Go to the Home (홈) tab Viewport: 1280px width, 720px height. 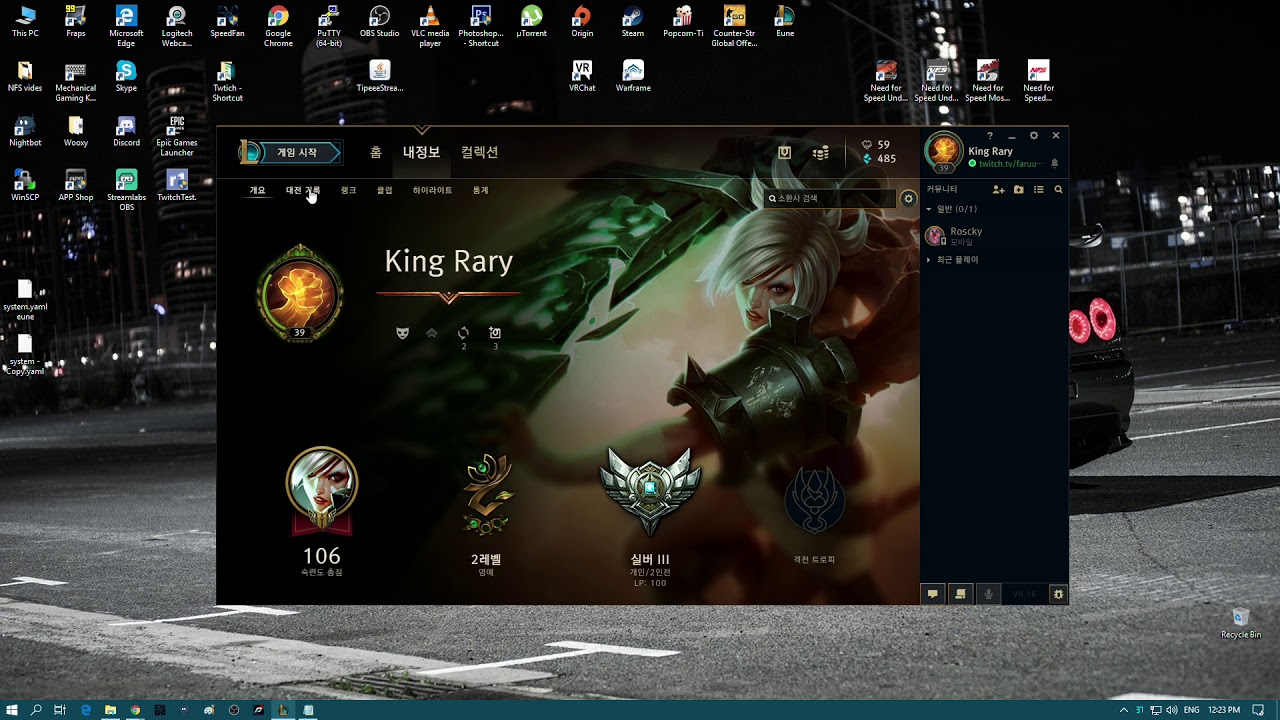(x=375, y=152)
